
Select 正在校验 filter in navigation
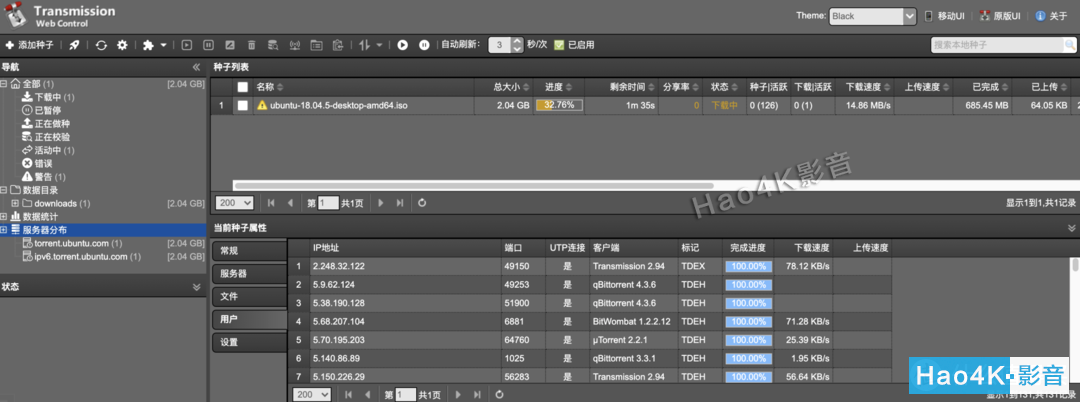(45, 137)
